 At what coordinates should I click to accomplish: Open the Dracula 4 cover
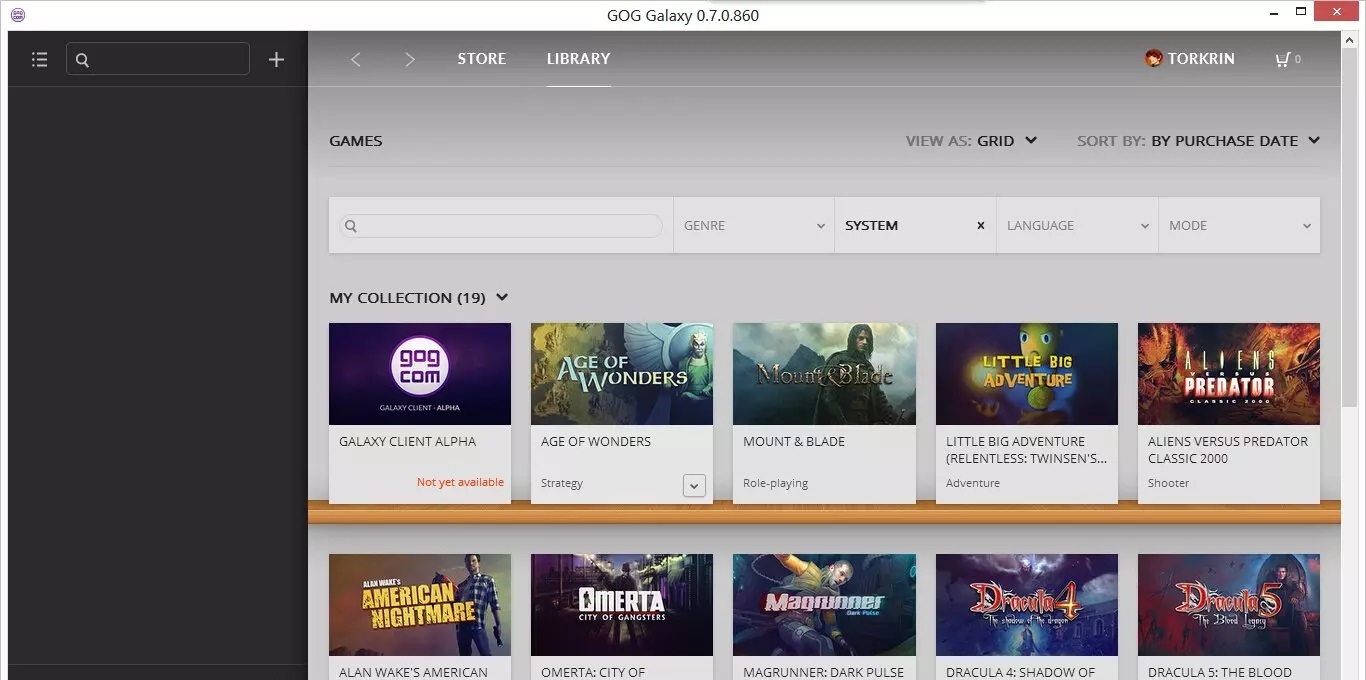pos(1027,605)
